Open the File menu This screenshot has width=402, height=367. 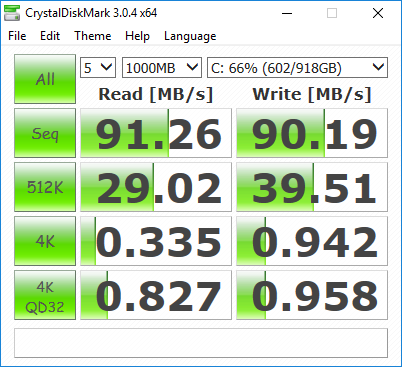pyautogui.click(x=17, y=36)
